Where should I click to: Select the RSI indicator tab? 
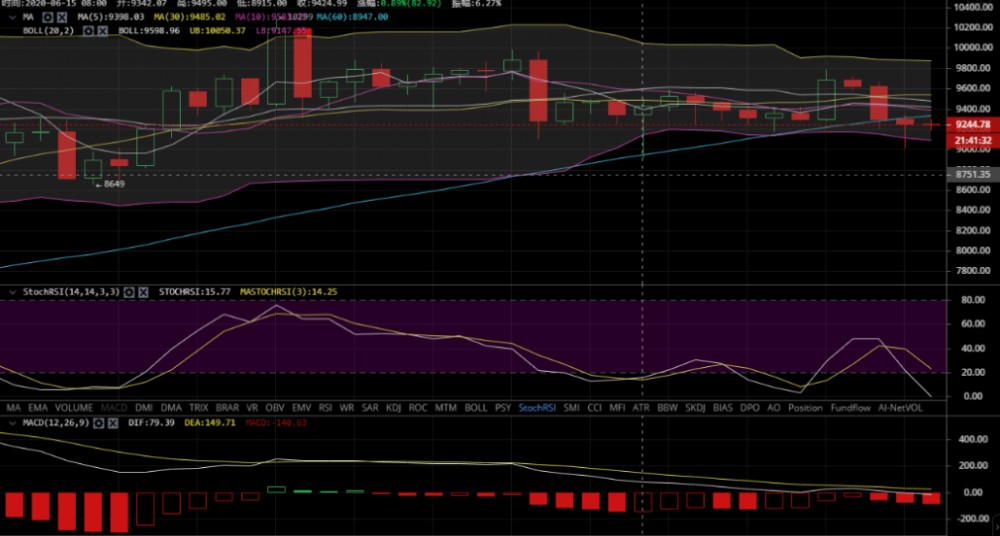[325, 408]
